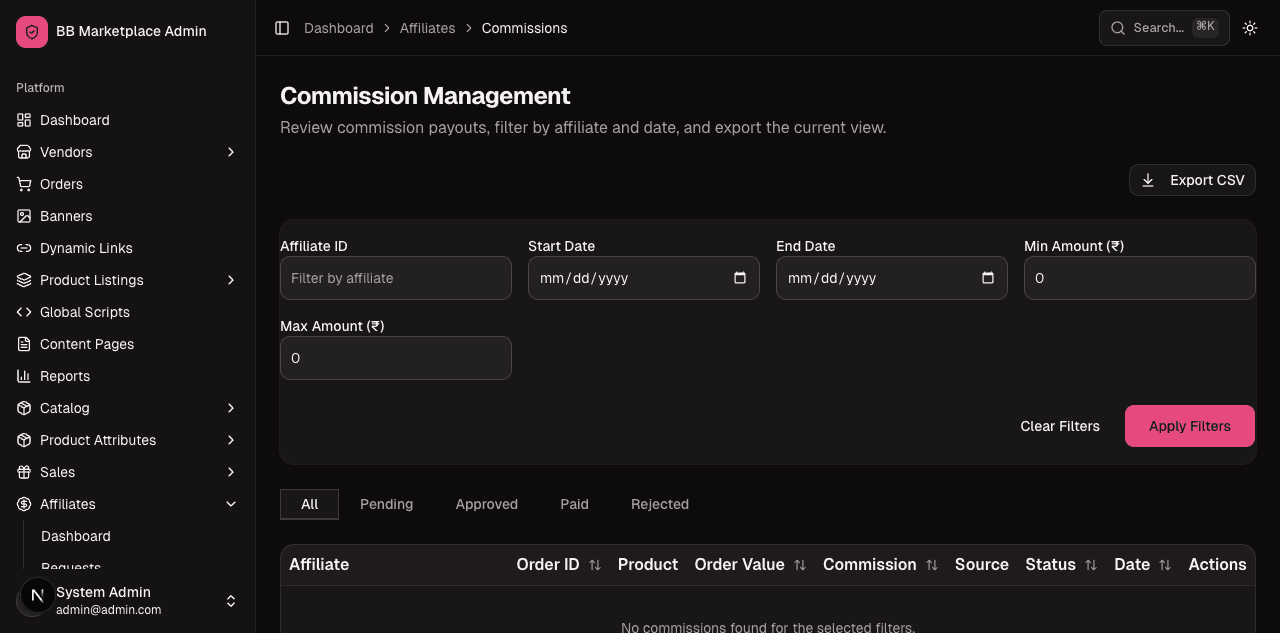Open Banners in the sidebar
This screenshot has height=633, width=1280.
click(x=128, y=216)
